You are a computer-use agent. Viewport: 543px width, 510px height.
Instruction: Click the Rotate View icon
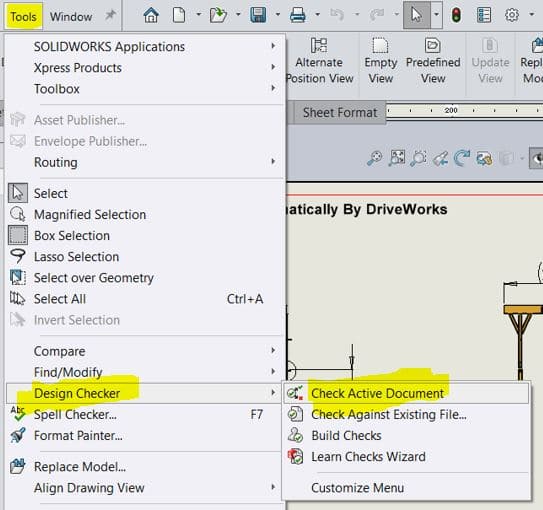462,158
